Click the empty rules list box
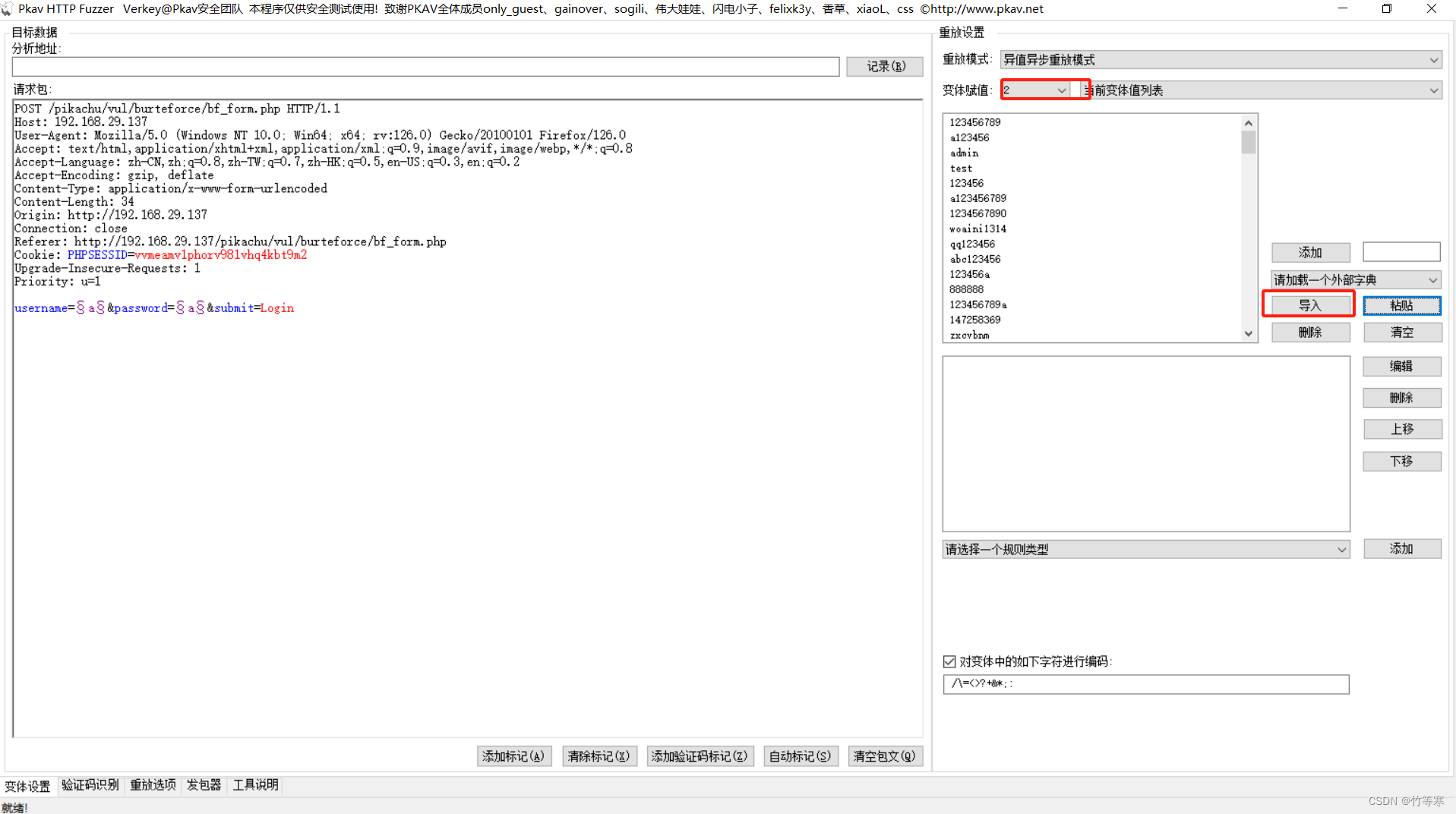The image size is (1456, 814). coord(1145,443)
